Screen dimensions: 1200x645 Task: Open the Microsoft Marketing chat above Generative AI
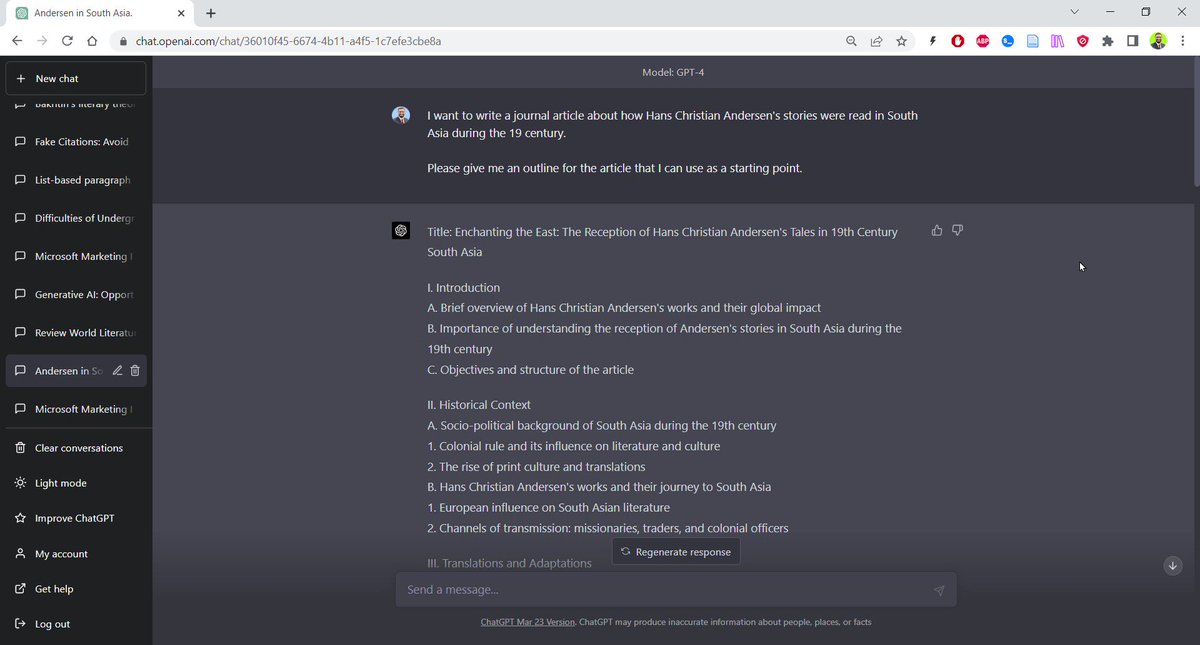coord(76,256)
